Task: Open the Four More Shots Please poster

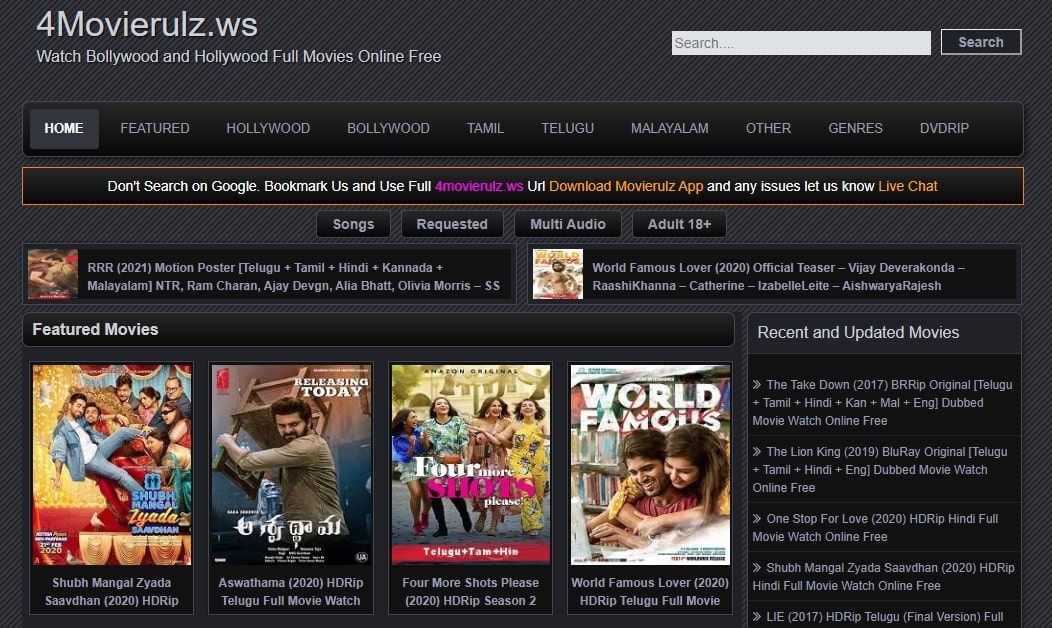Action: tap(470, 464)
